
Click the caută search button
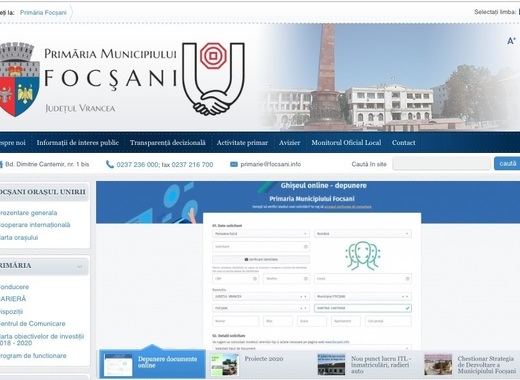(507, 164)
